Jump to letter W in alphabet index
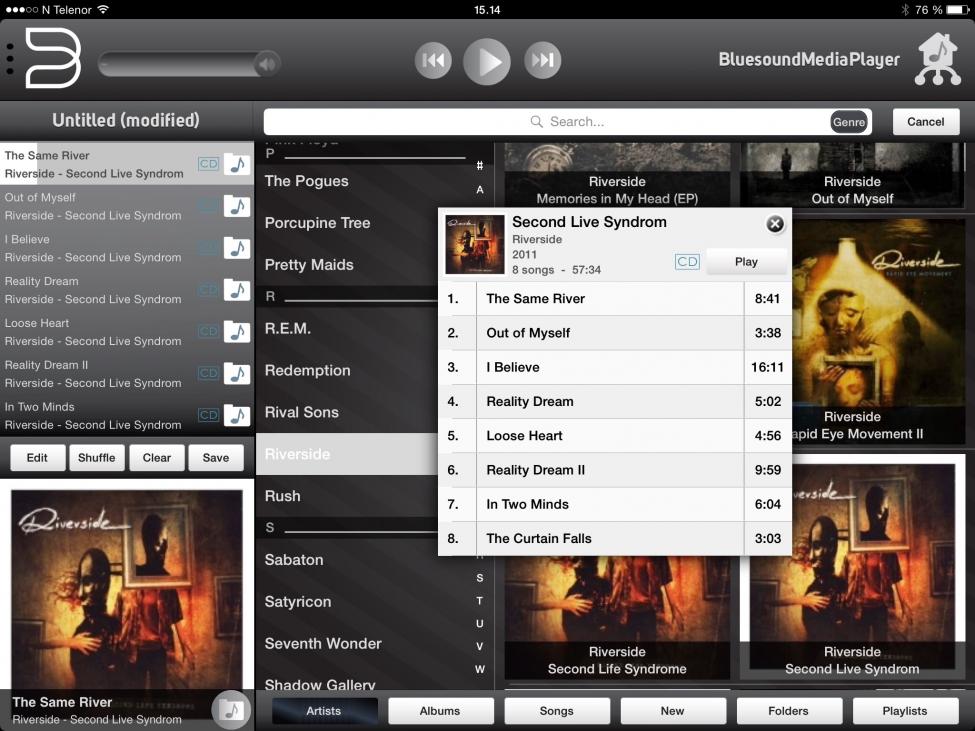This screenshot has height=731, width=975. (479, 669)
